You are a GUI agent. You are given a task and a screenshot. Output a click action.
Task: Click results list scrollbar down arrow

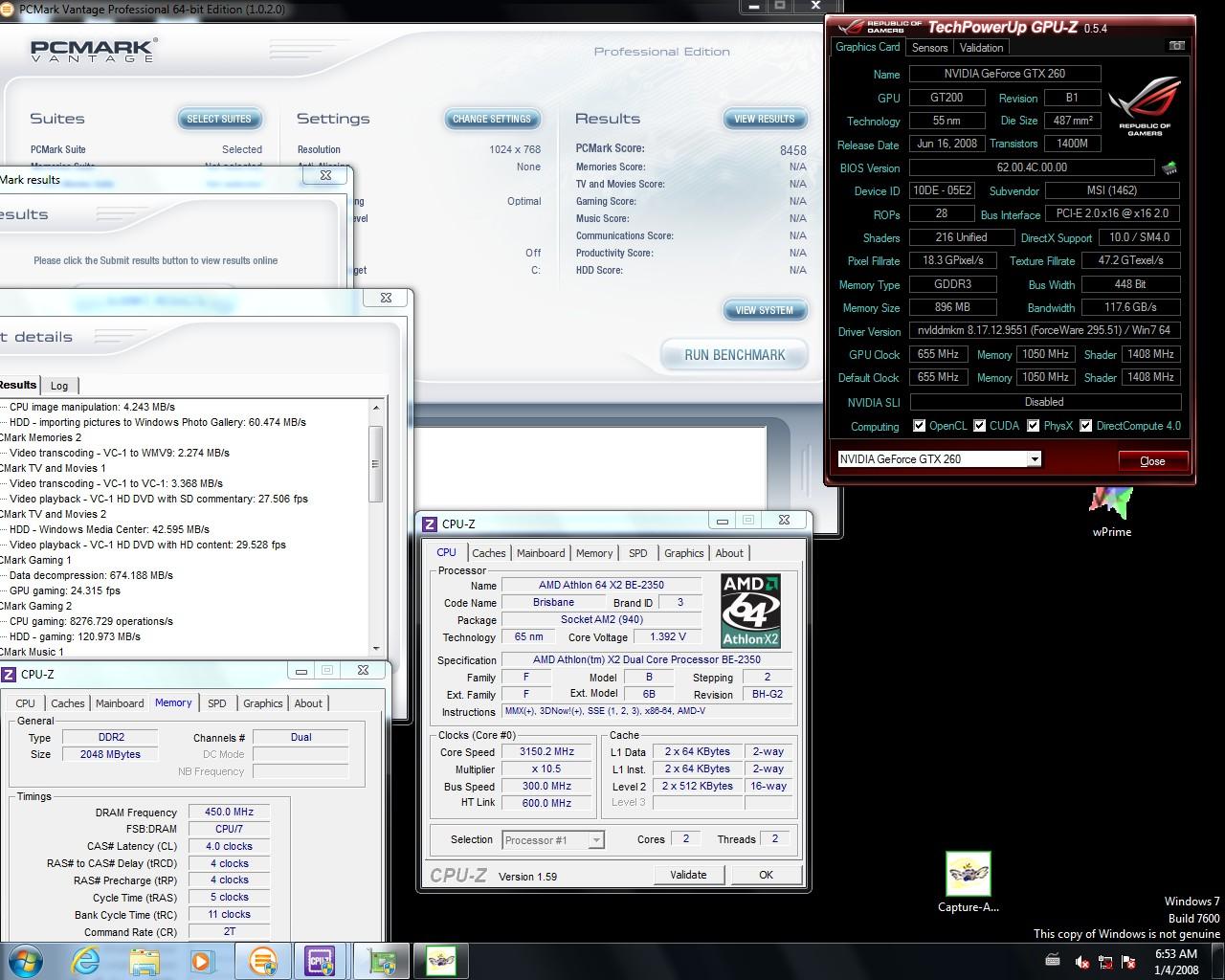pyautogui.click(x=376, y=648)
